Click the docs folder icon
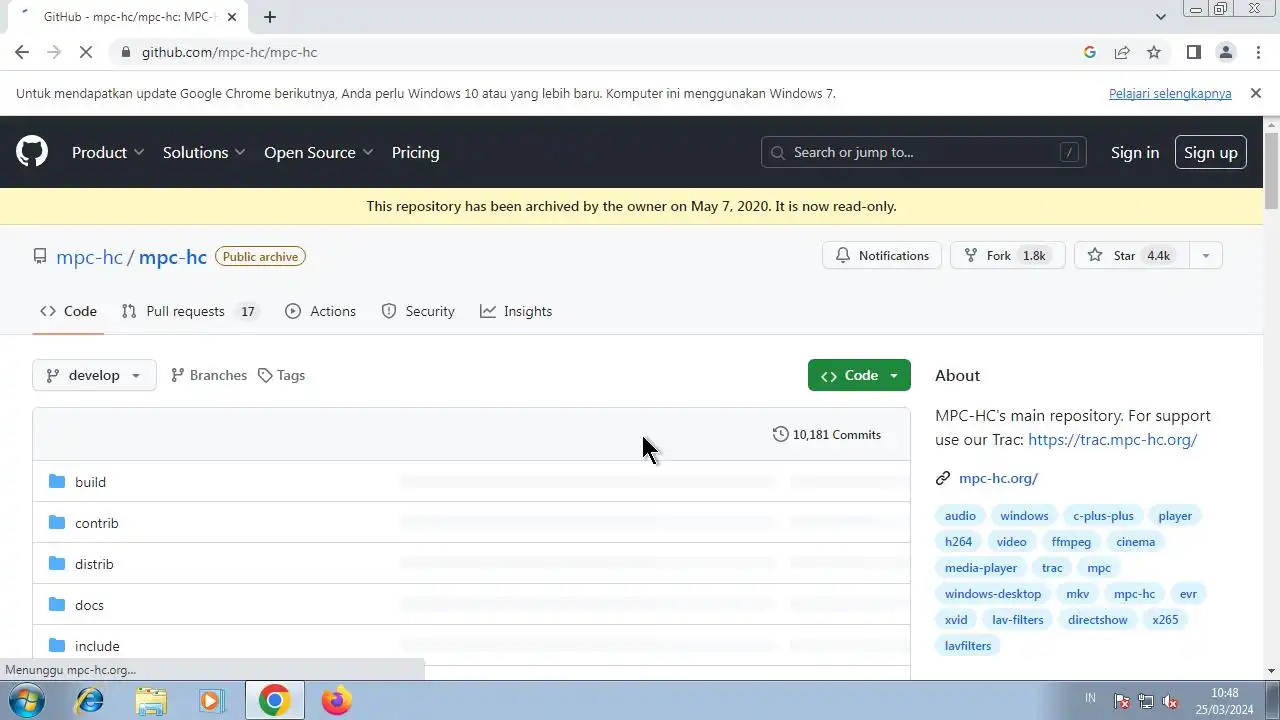Screen dimensions: 1280x720 pyautogui.click(x=57, y=605)
